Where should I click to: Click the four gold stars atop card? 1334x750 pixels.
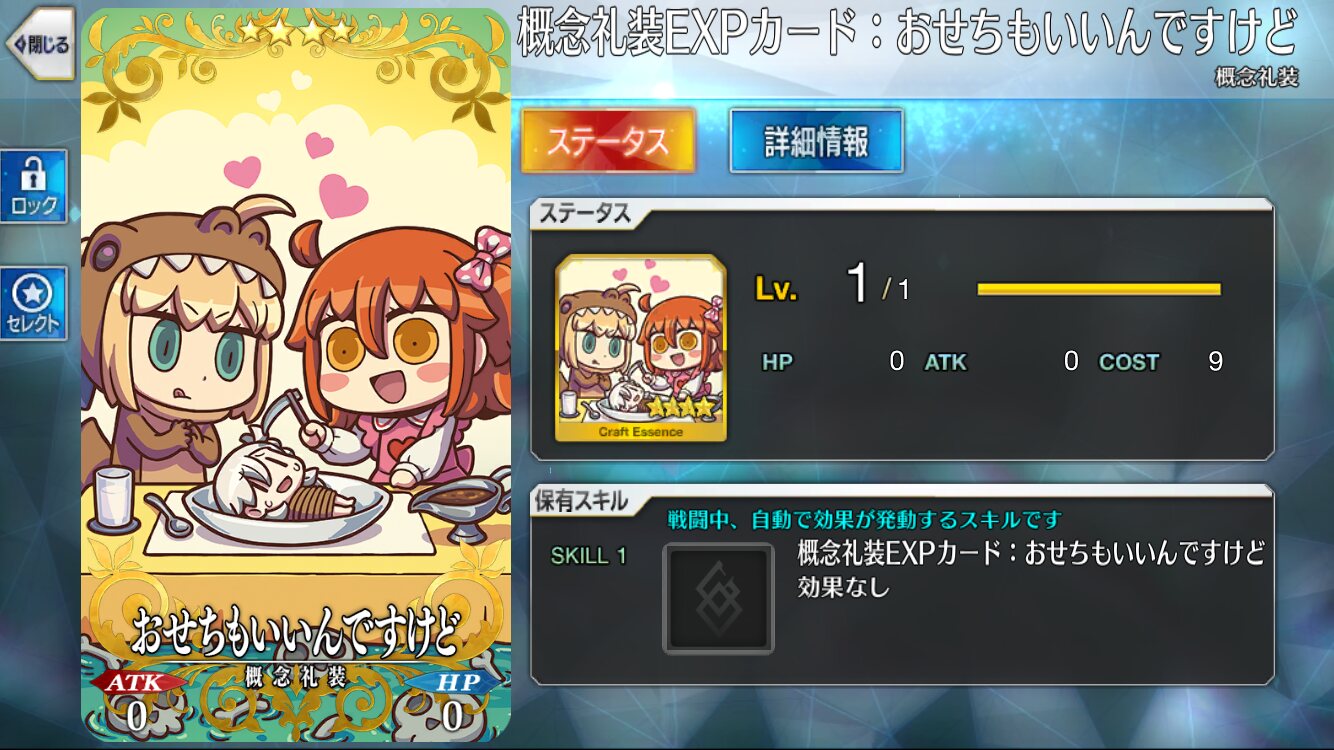pos(296,30)
